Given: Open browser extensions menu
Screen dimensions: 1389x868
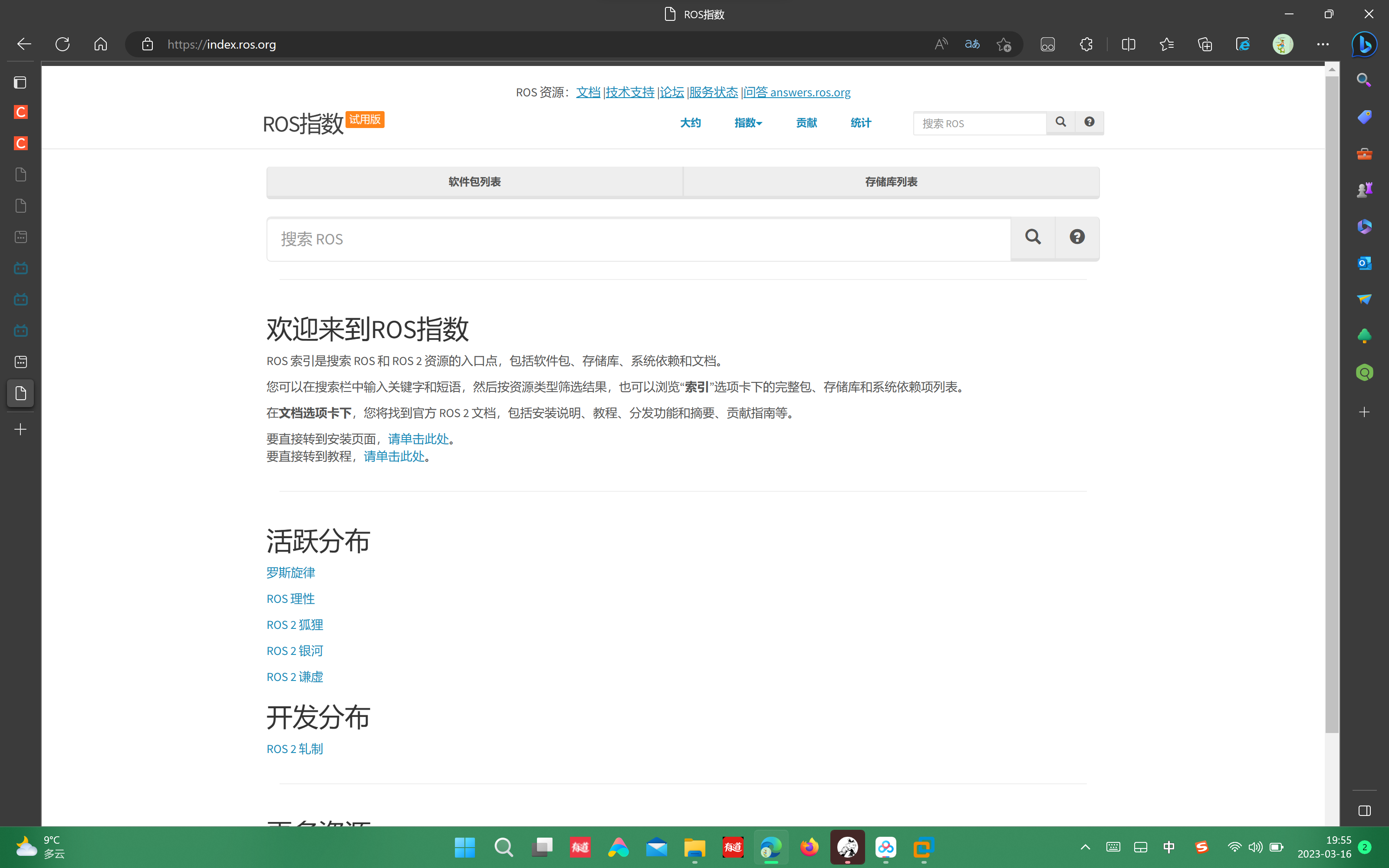Looking at the screenshot, I should point(1086,44).
